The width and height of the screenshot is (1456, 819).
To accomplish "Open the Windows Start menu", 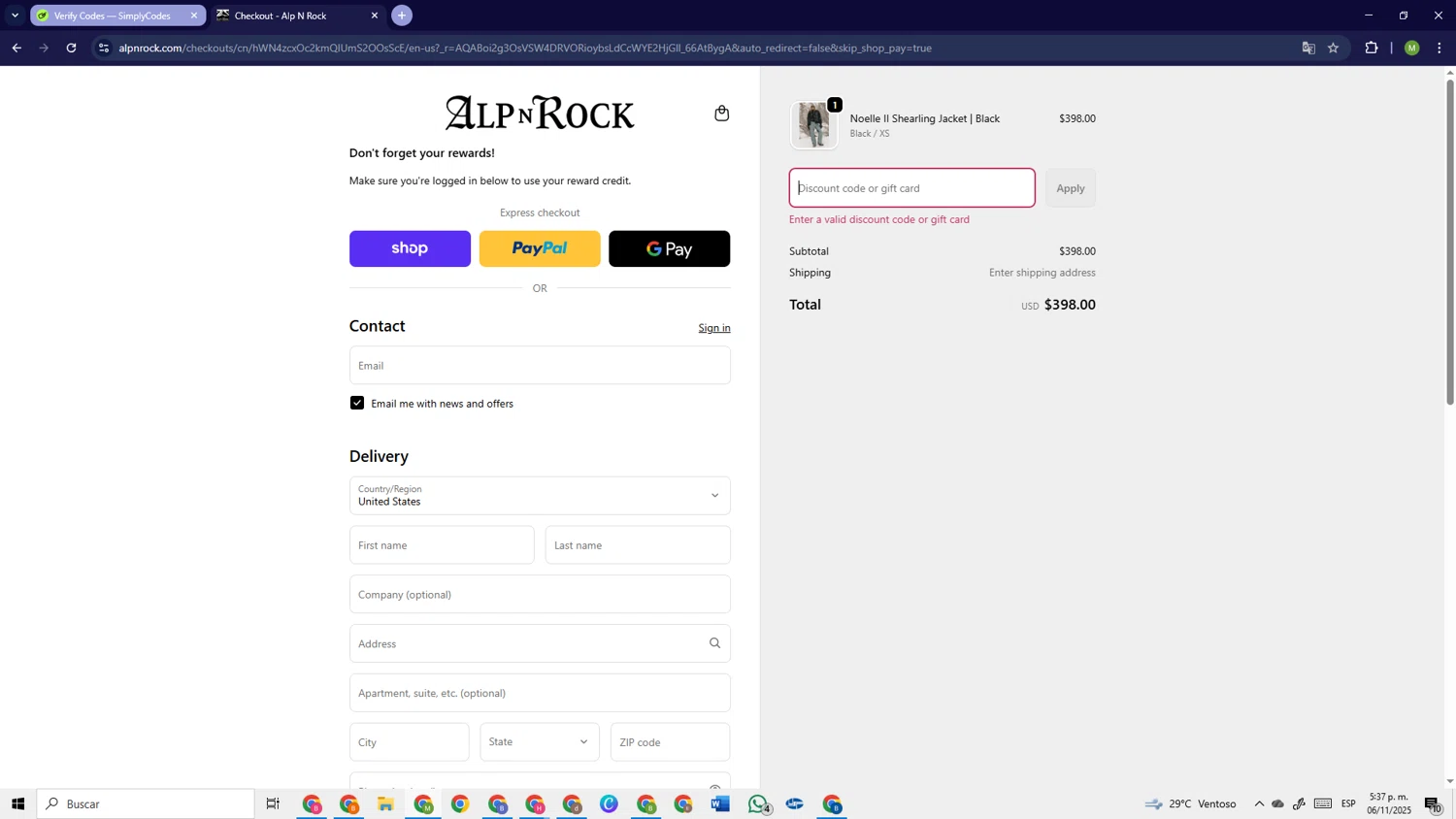I will click(x=17, y=803).
